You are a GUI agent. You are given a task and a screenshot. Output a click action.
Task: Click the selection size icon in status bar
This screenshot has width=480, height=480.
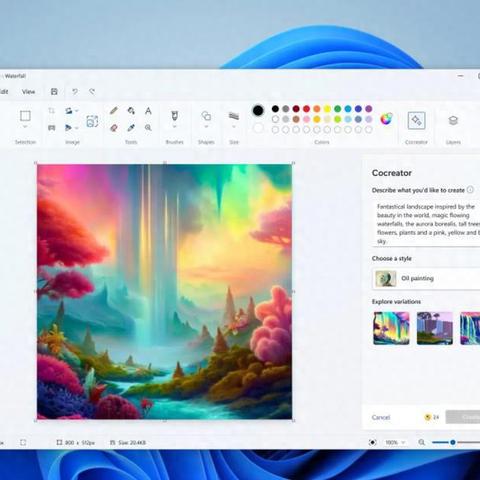tap(23, 443)
